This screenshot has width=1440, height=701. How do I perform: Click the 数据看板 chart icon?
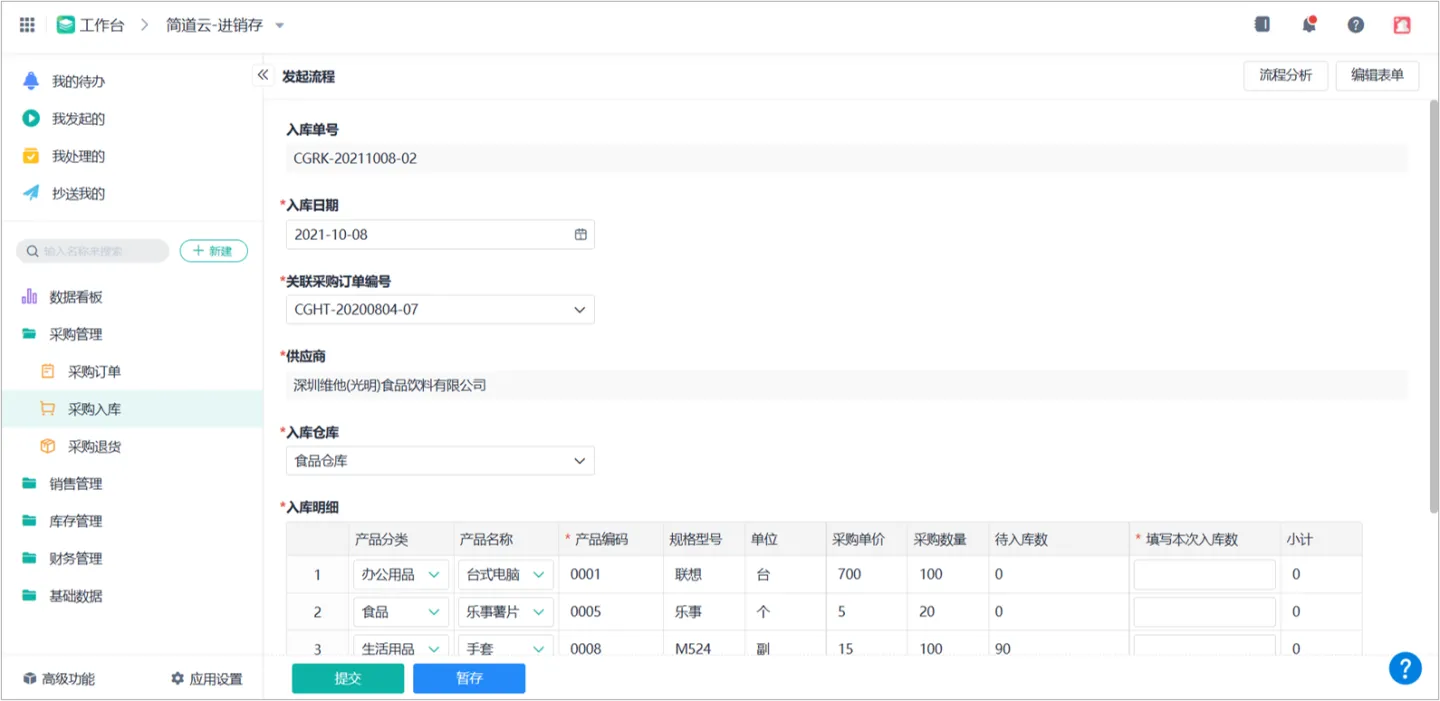[x=29, y=296]
